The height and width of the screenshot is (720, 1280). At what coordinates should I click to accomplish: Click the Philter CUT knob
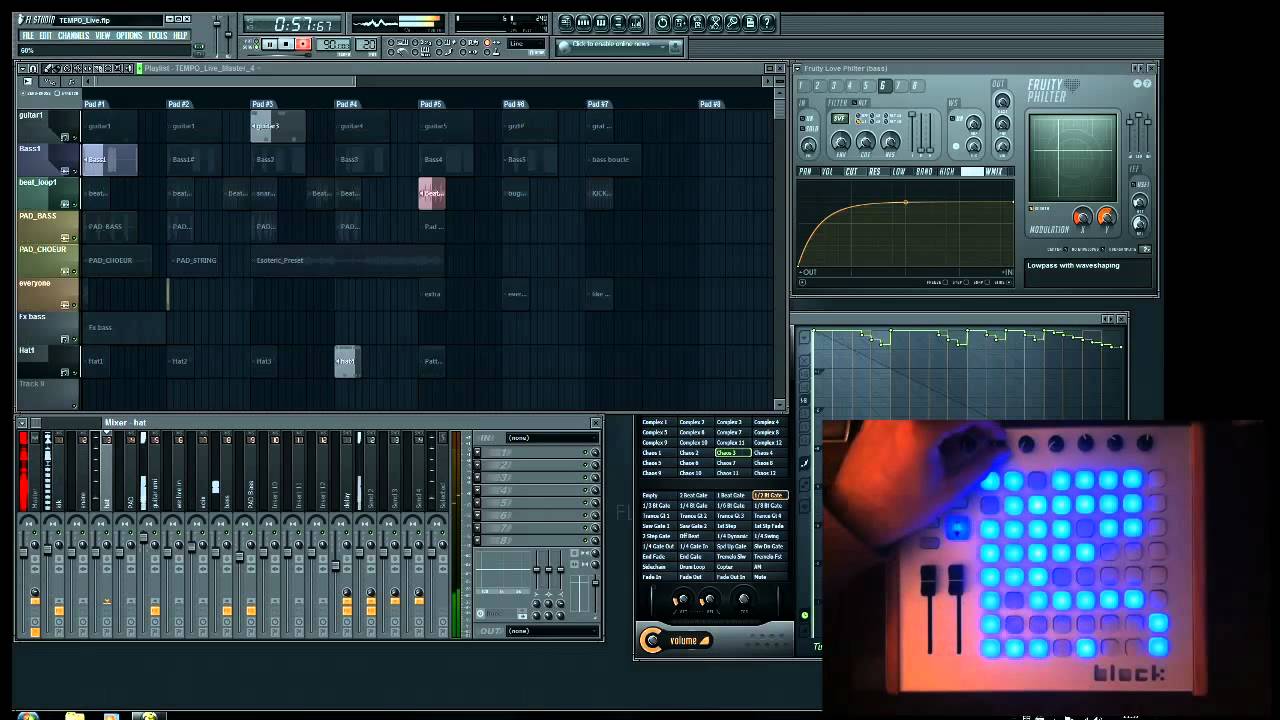[x=866, y=142]
